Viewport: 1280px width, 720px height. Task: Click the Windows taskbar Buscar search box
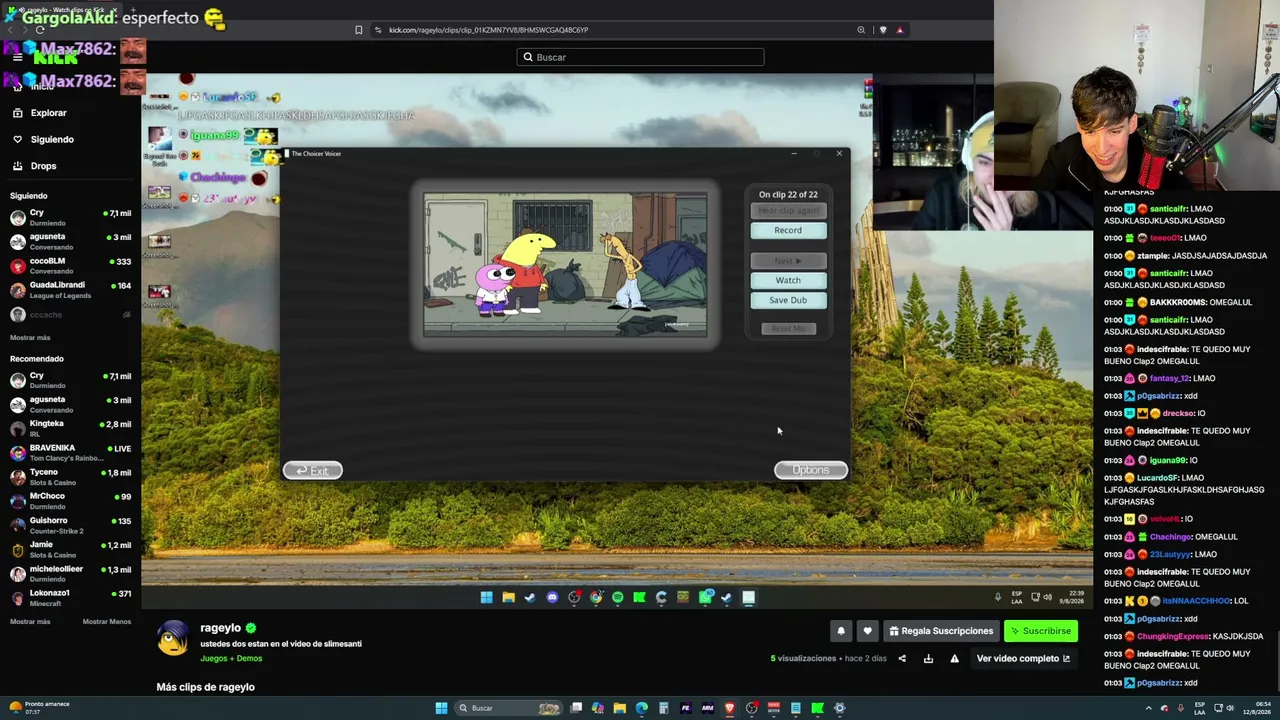click(510, 708)
